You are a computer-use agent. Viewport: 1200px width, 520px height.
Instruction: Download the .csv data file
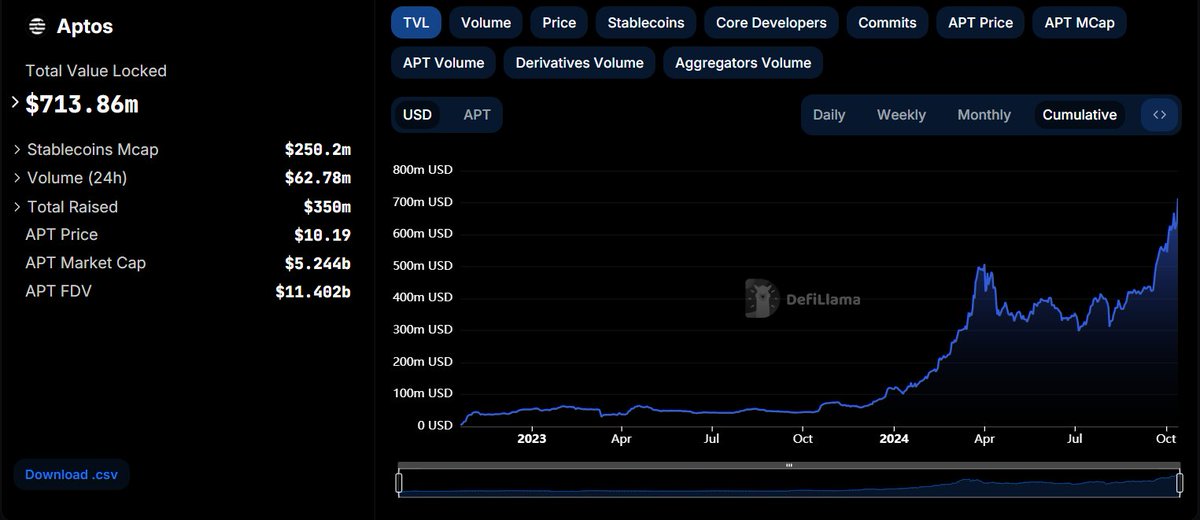[x=71, y=474]
